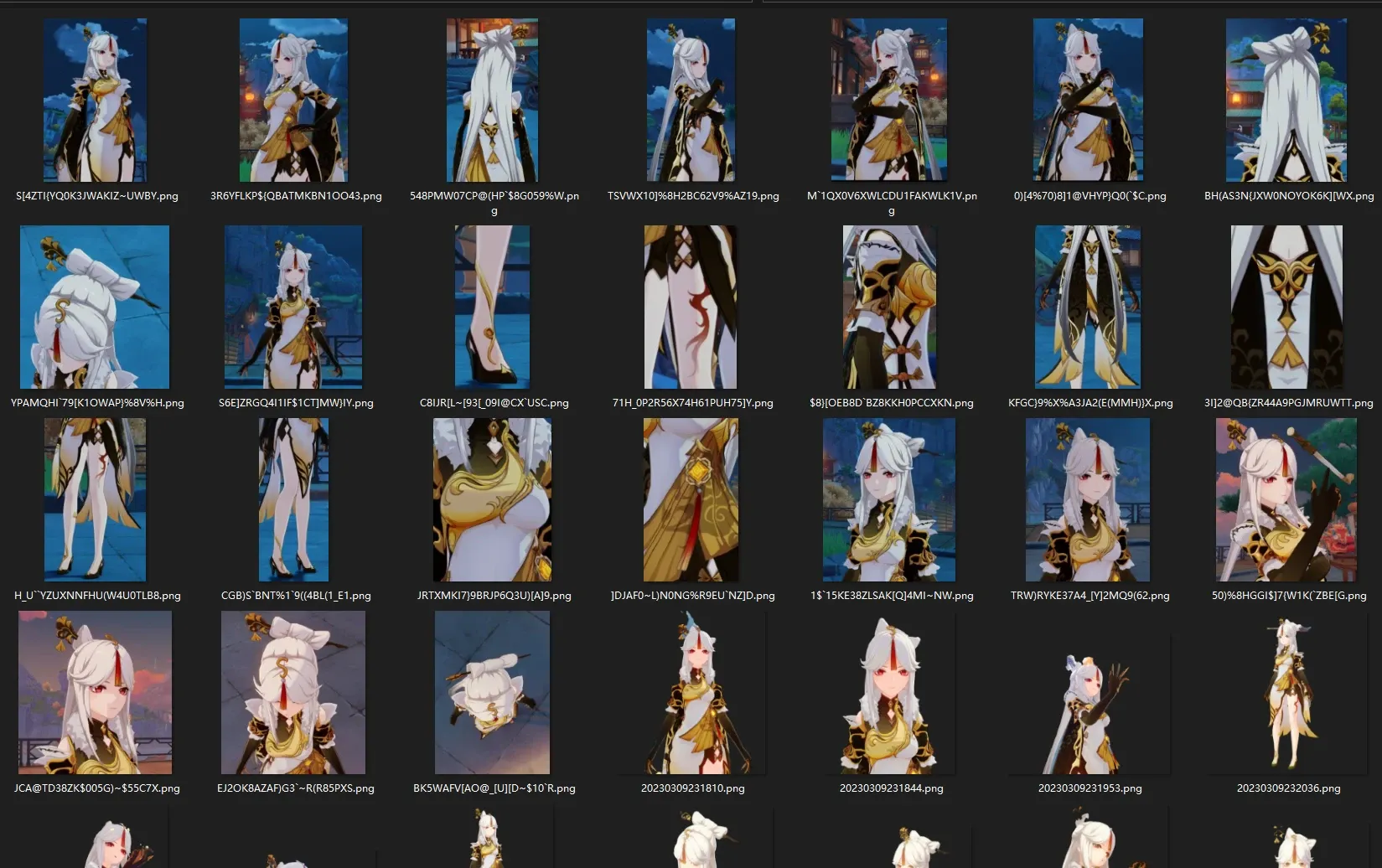Select thumbnail of file starting JCA@TD38ZK
This screenshot has width=1382, height=868.
[x=95, y=692]
